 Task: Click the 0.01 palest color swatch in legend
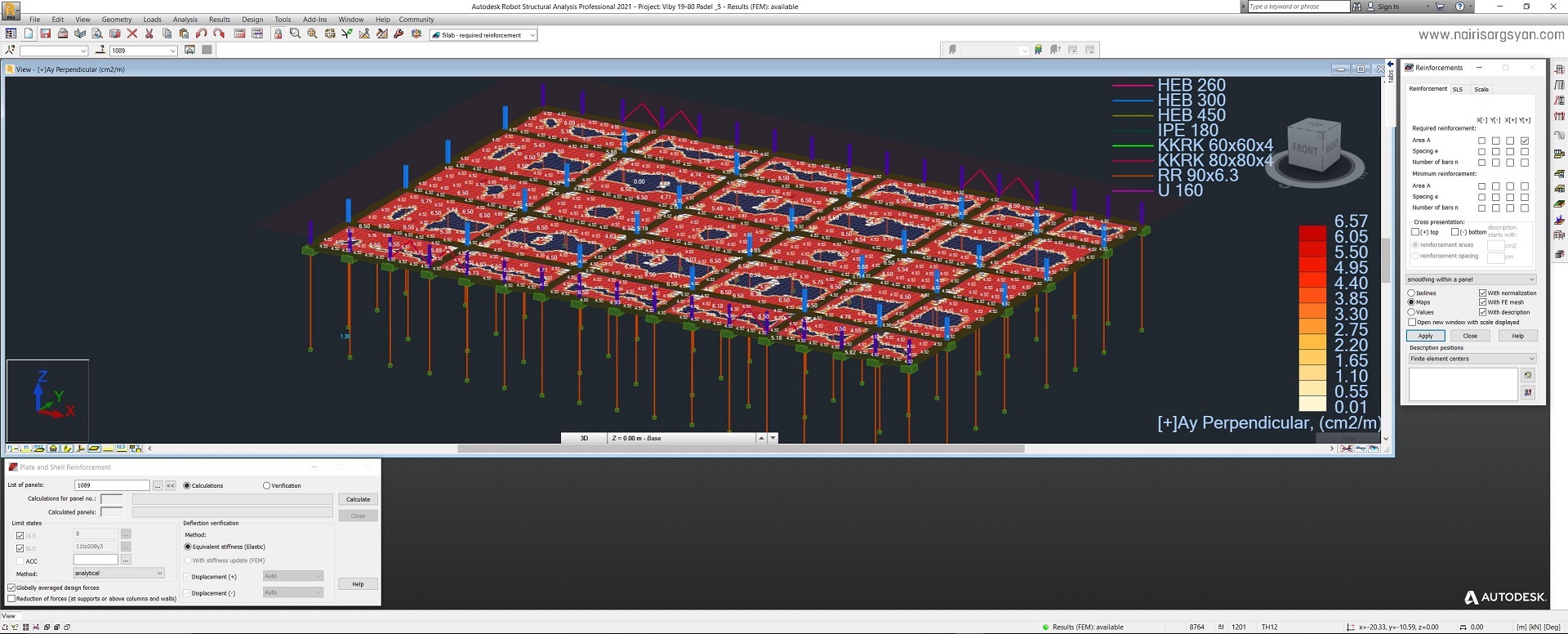coord(1312,404)
